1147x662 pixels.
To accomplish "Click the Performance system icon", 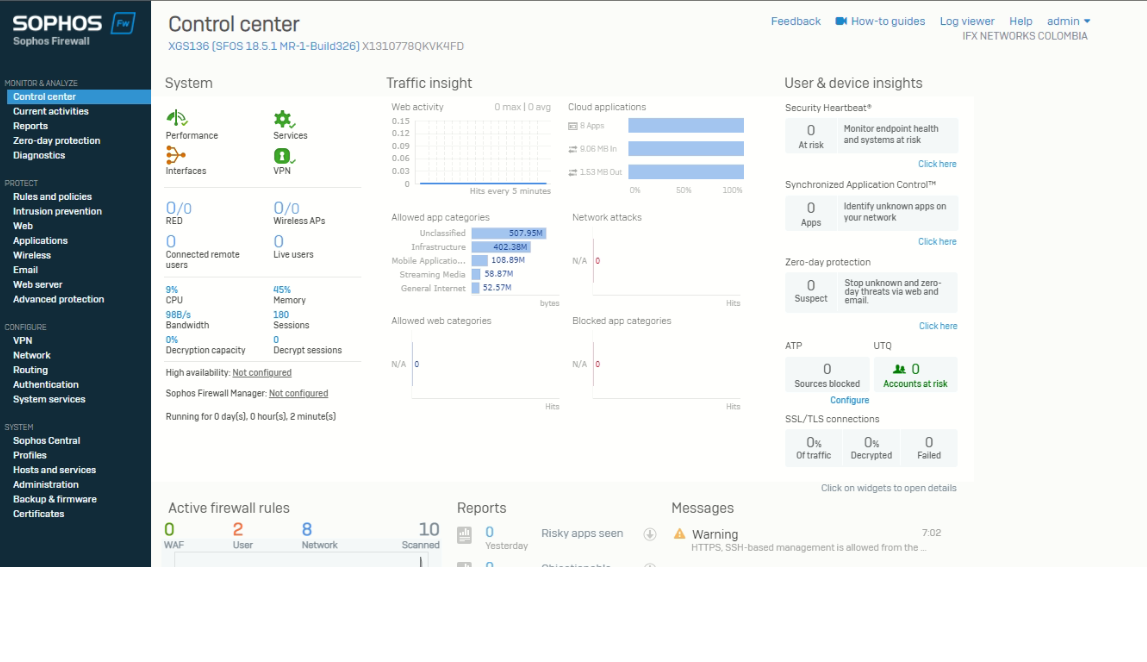I will 177,118.
